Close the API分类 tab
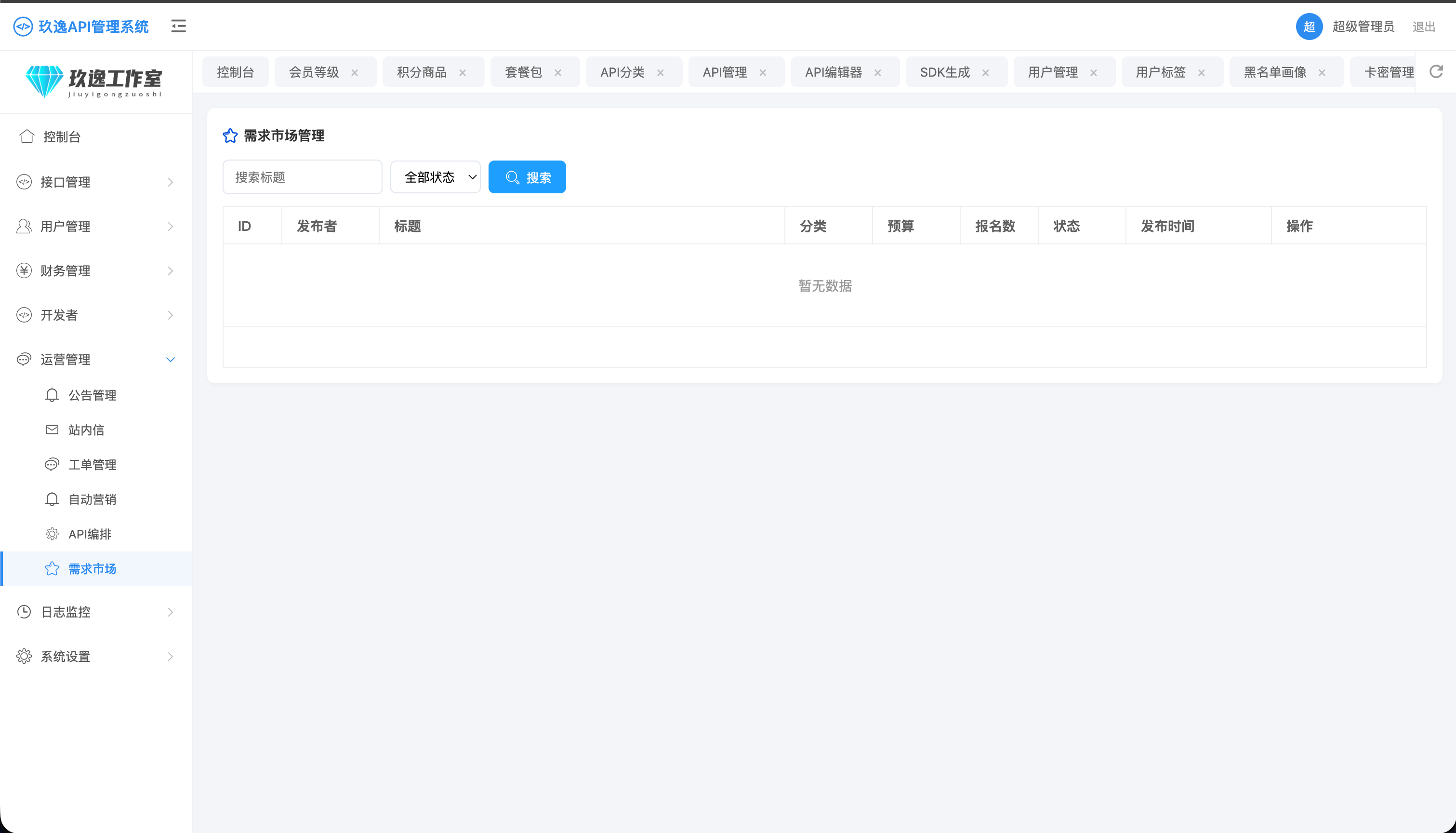 (x=660, y=73)
